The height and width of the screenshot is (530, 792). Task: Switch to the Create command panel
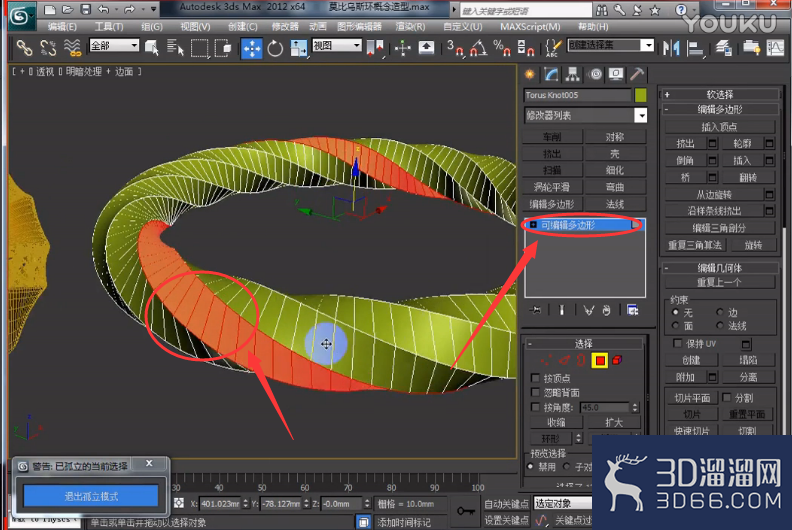[529, 75]
